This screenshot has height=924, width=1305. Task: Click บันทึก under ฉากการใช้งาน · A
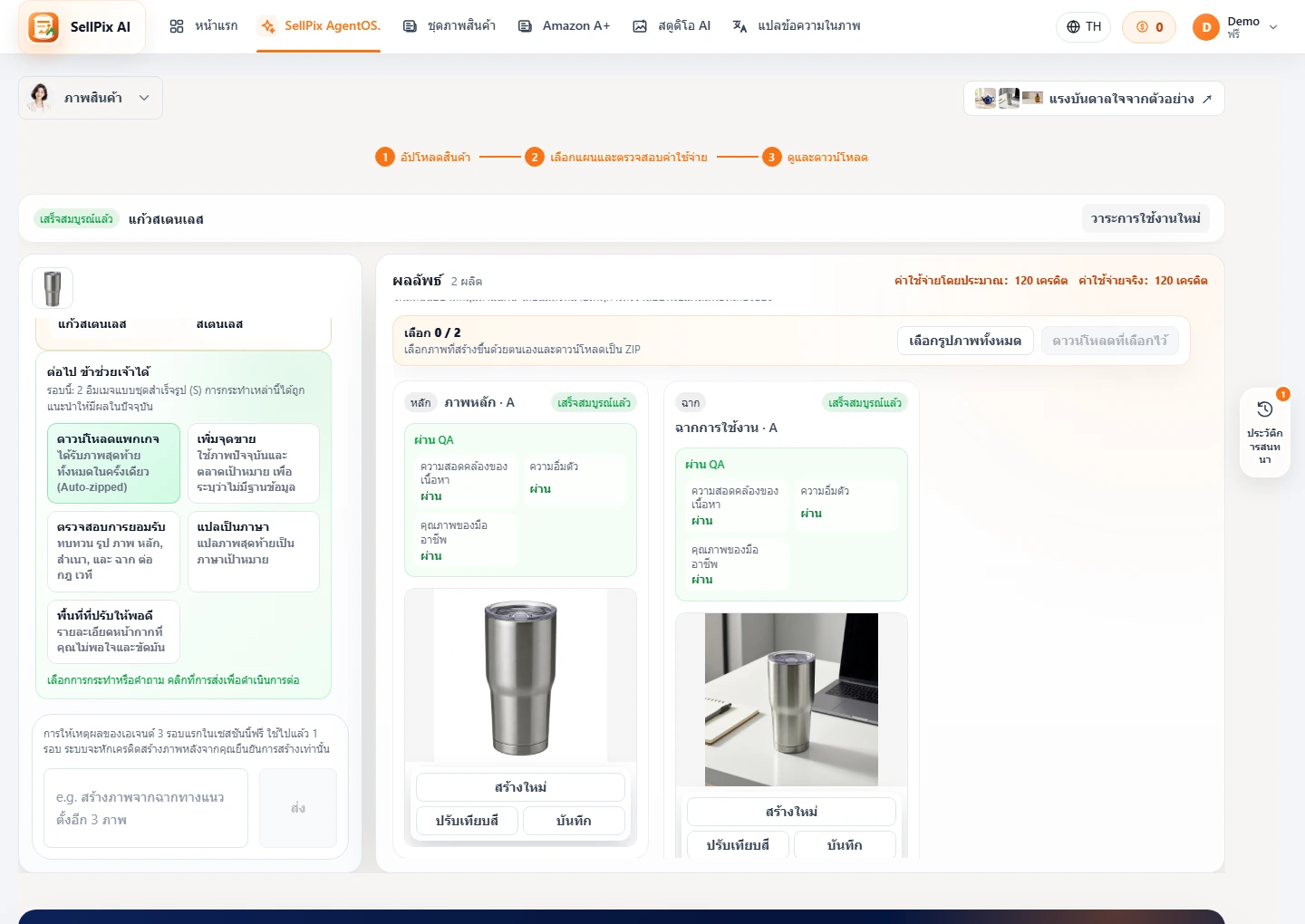[x=845, y=844]
